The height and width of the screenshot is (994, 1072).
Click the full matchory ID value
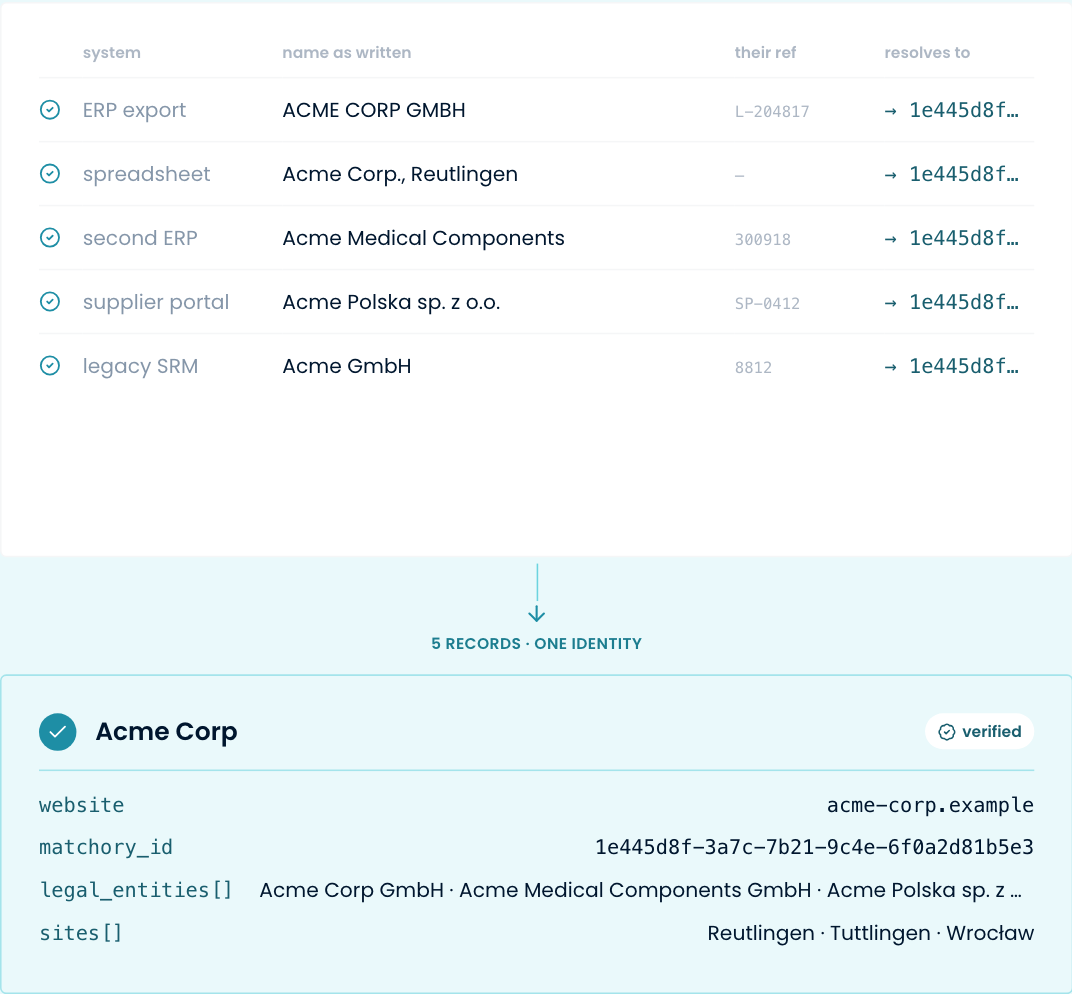pyautogui.click(x=814, y=848)
